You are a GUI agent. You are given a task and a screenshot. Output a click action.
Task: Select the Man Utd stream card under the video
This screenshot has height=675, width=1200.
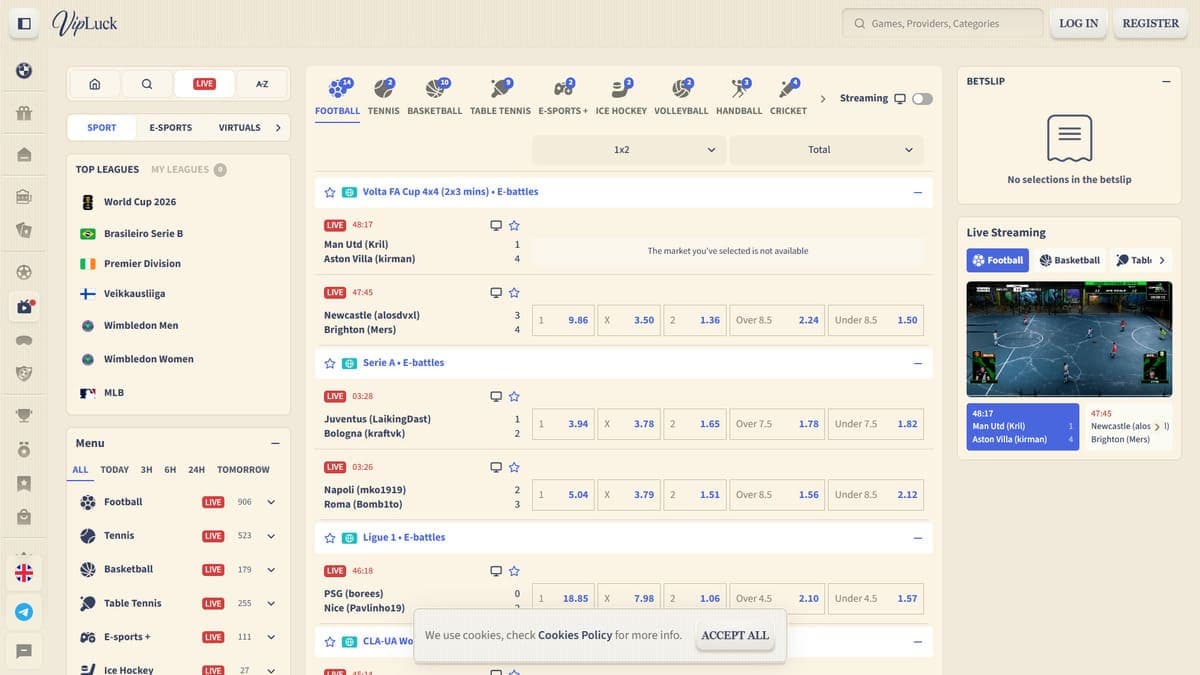(x=1022, y=427)
